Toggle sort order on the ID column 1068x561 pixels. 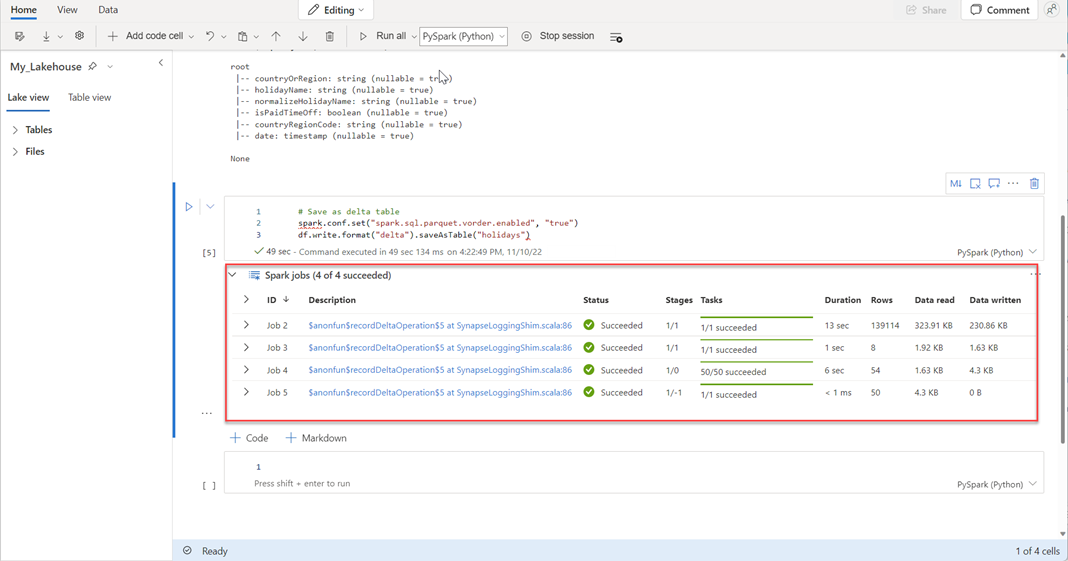coord(286,300)
